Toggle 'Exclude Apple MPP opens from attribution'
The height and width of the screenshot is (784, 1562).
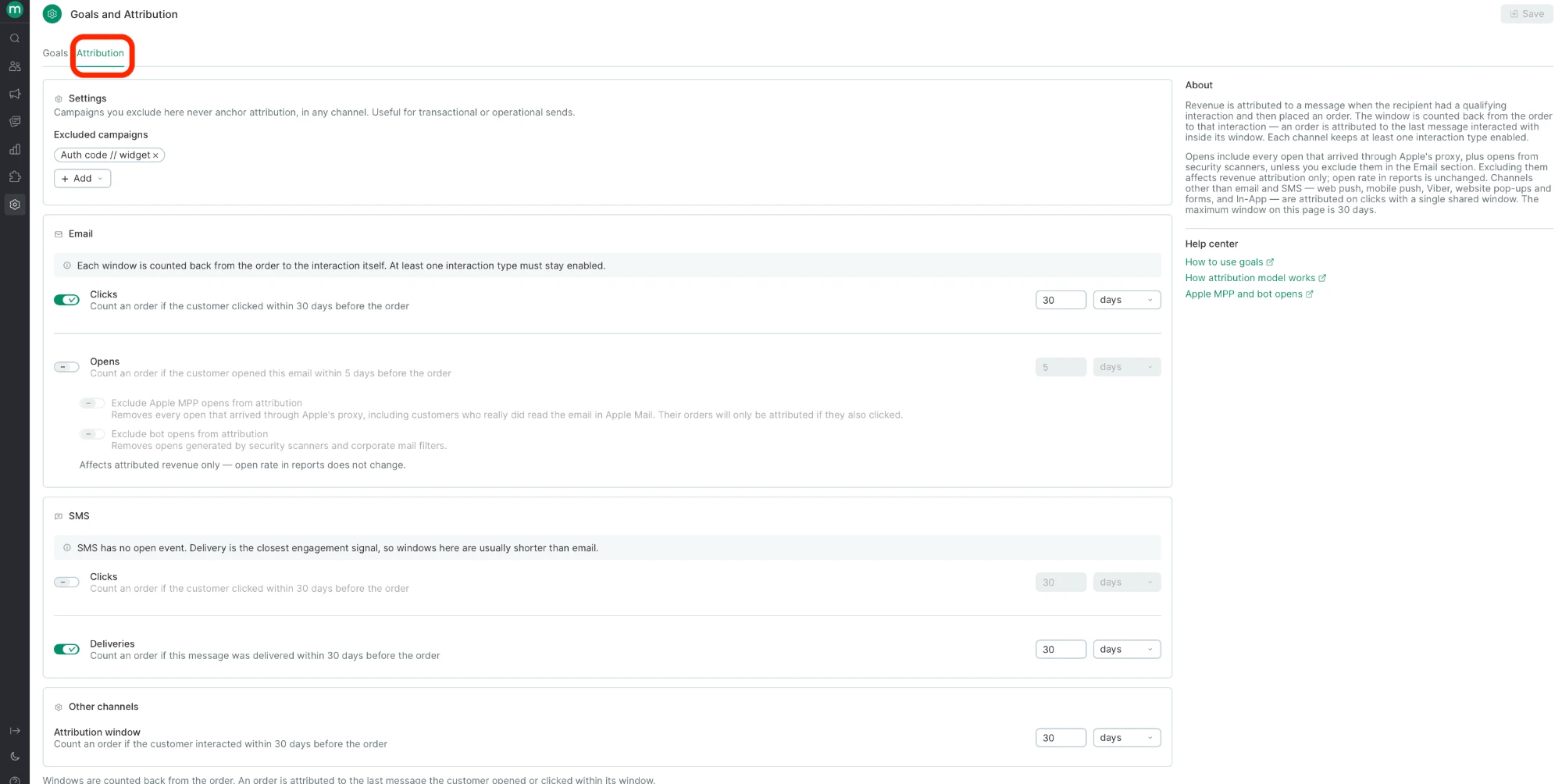[92, 403]
